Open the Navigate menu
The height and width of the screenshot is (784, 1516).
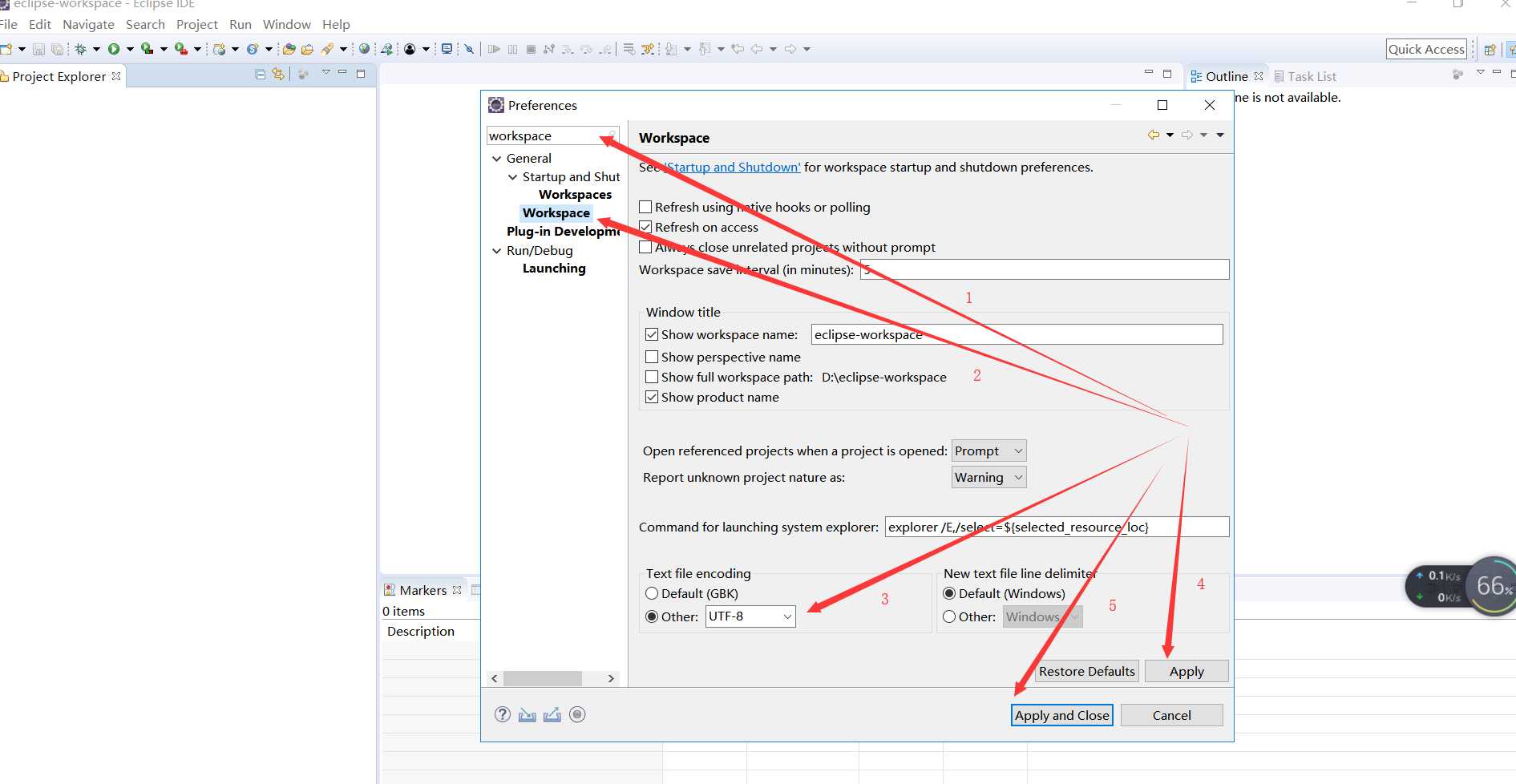click(88, 24)
